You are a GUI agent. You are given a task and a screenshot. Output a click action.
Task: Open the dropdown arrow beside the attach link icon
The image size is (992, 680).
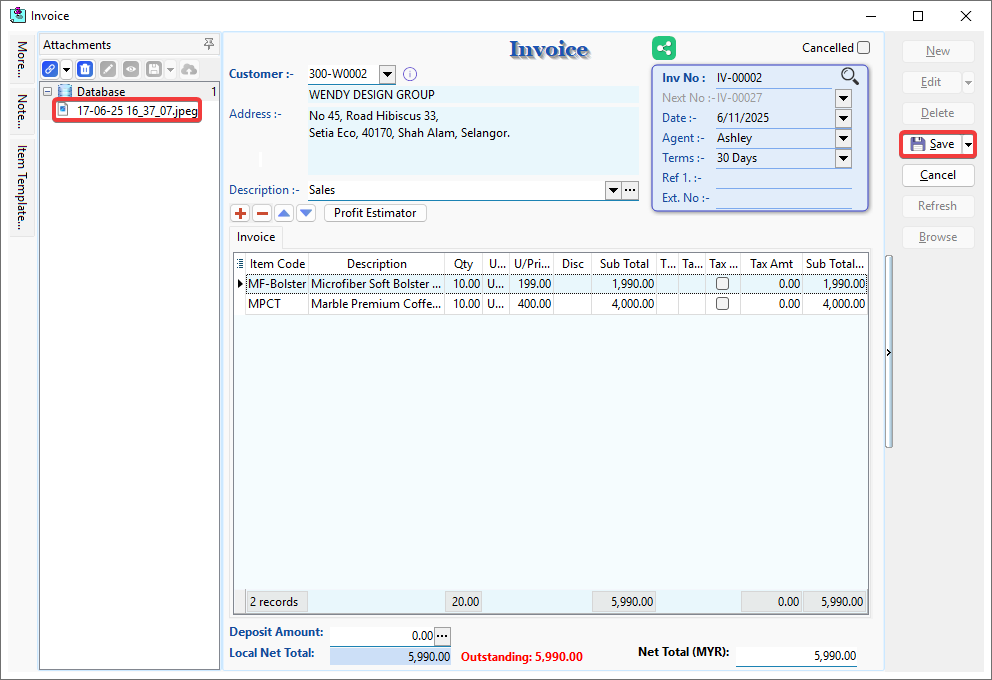(x=66, y=69)
